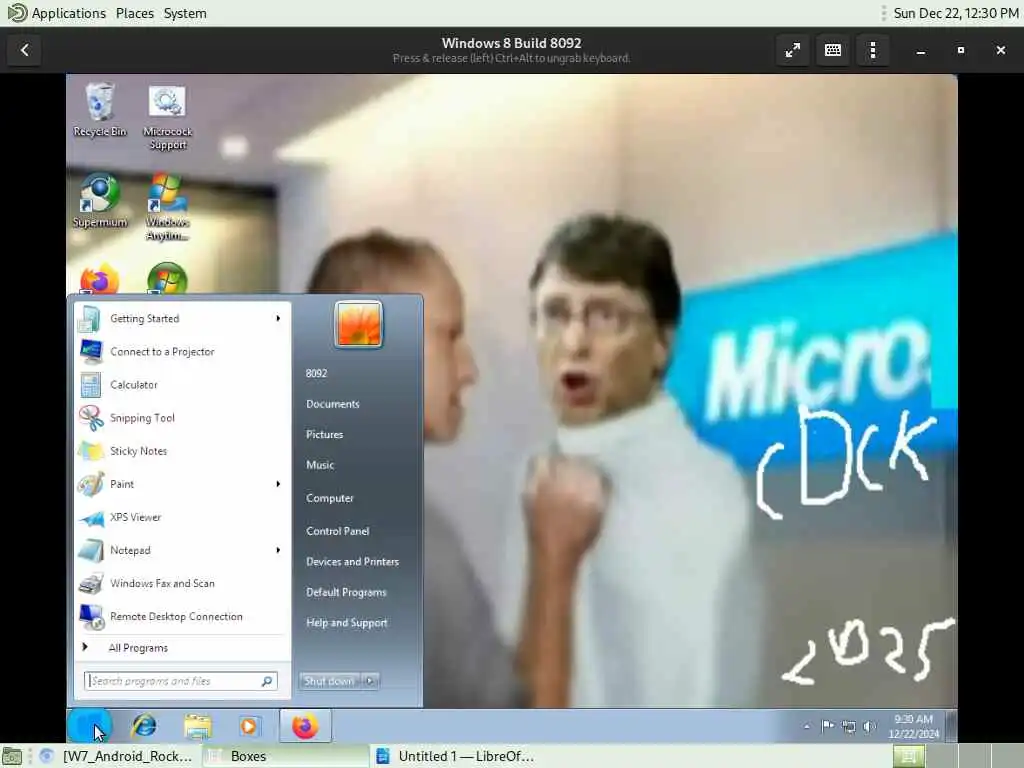1024x768 pixels.
Task: Click the Windows Start orb button
Action: pyautogui.click(x=89, y=726)
